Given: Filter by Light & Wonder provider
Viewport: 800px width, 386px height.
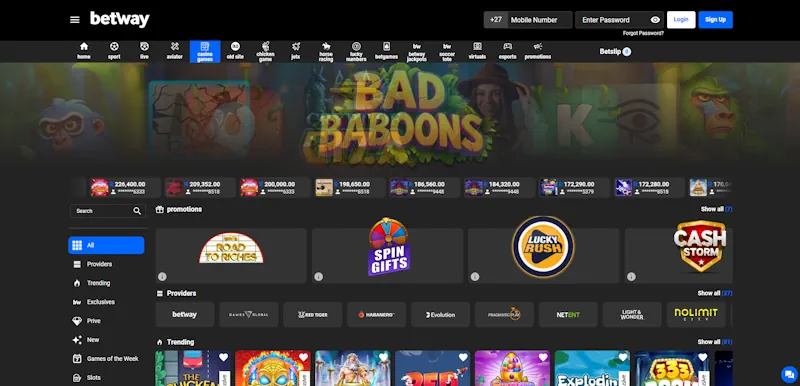Looking at the screenshot, I should pyautogui.click(x=632, y=315).
